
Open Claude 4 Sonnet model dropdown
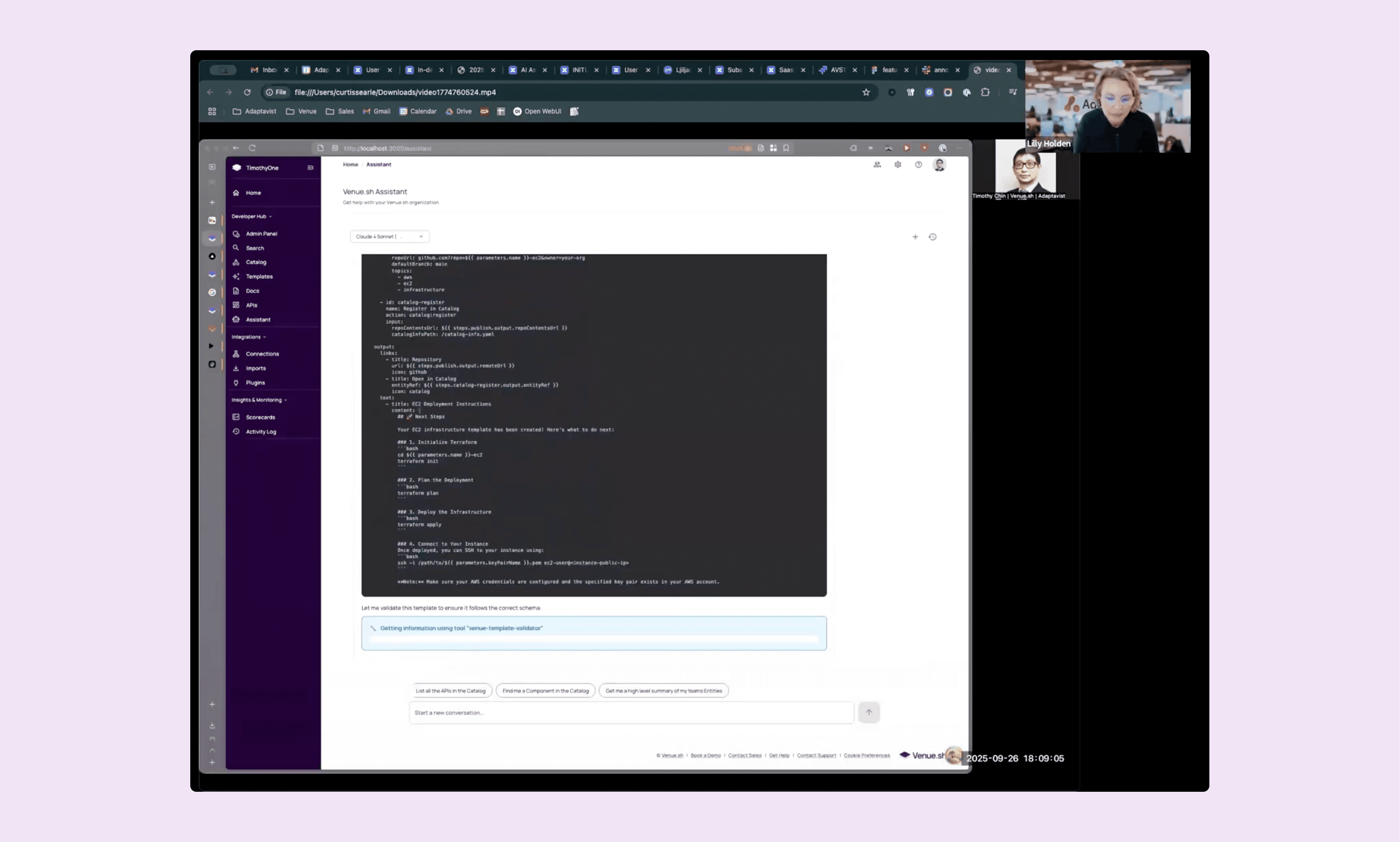tap(389, 236)
